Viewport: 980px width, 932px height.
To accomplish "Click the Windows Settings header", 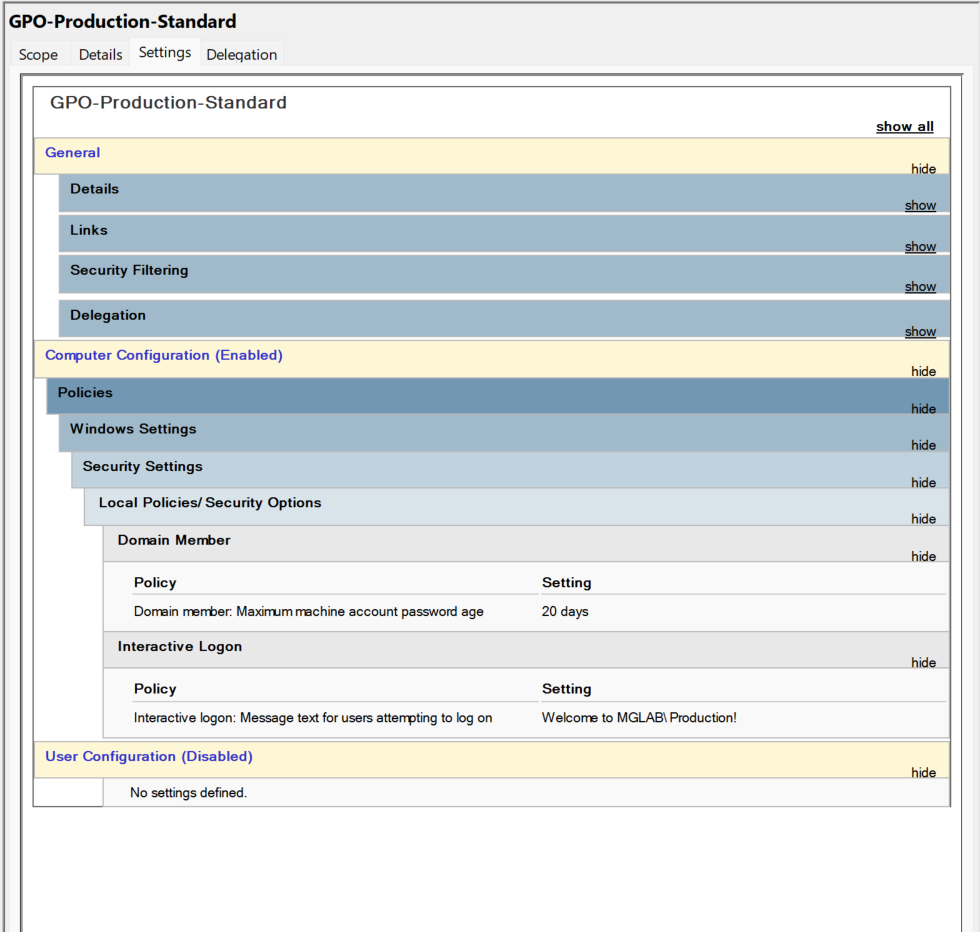I will (x=504, y=433).
